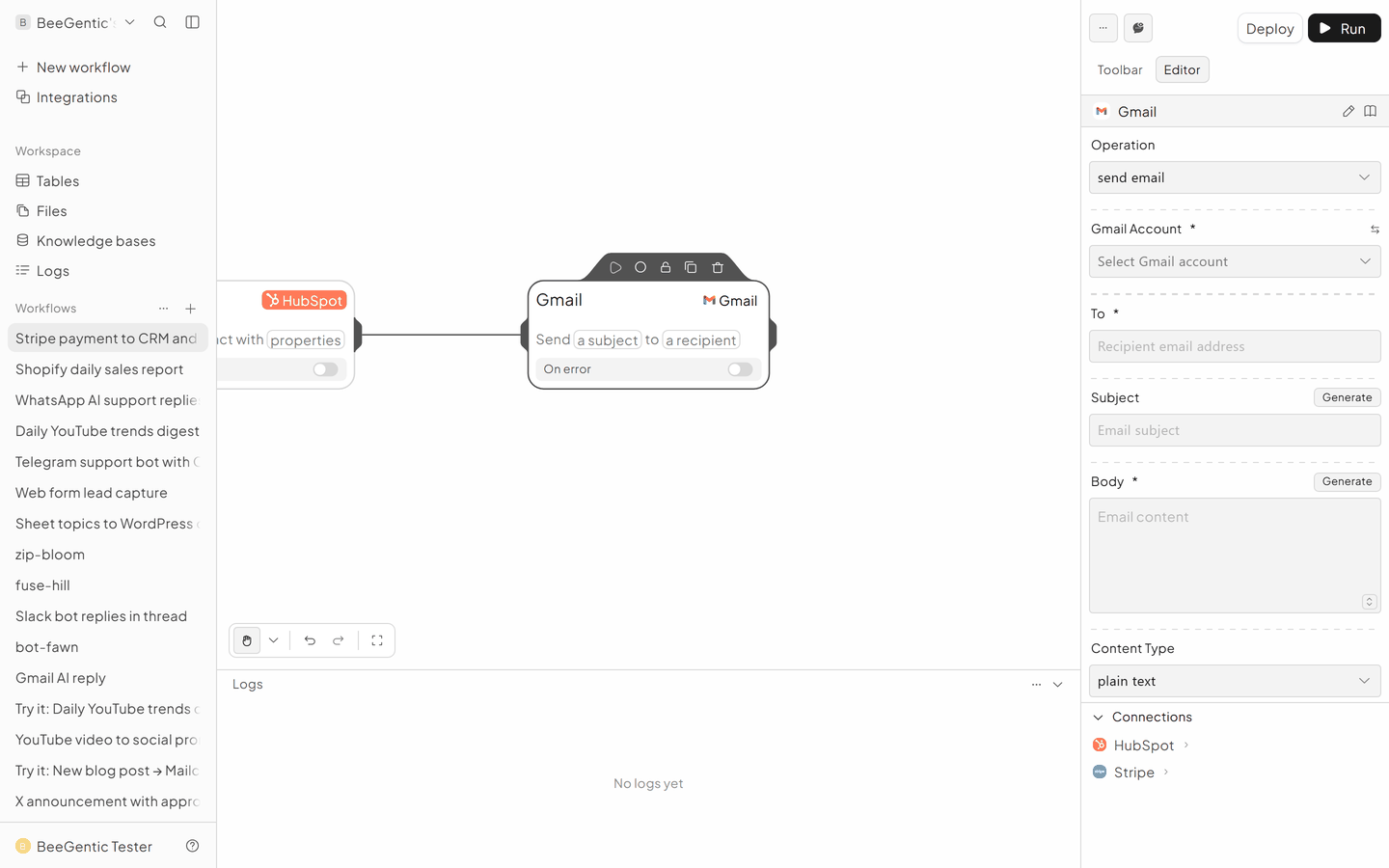Select the hand pan tool
The width and height of the screenshot is (1389, 868).
click(x=247, y=640)
